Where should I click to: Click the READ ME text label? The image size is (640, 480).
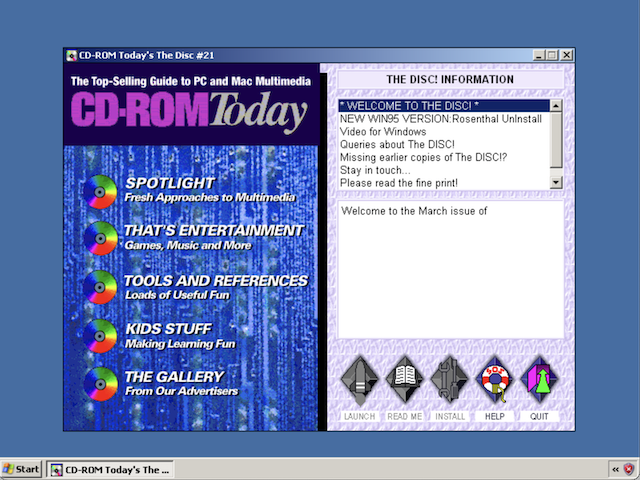pyautogui.click(x=404, y=416)
